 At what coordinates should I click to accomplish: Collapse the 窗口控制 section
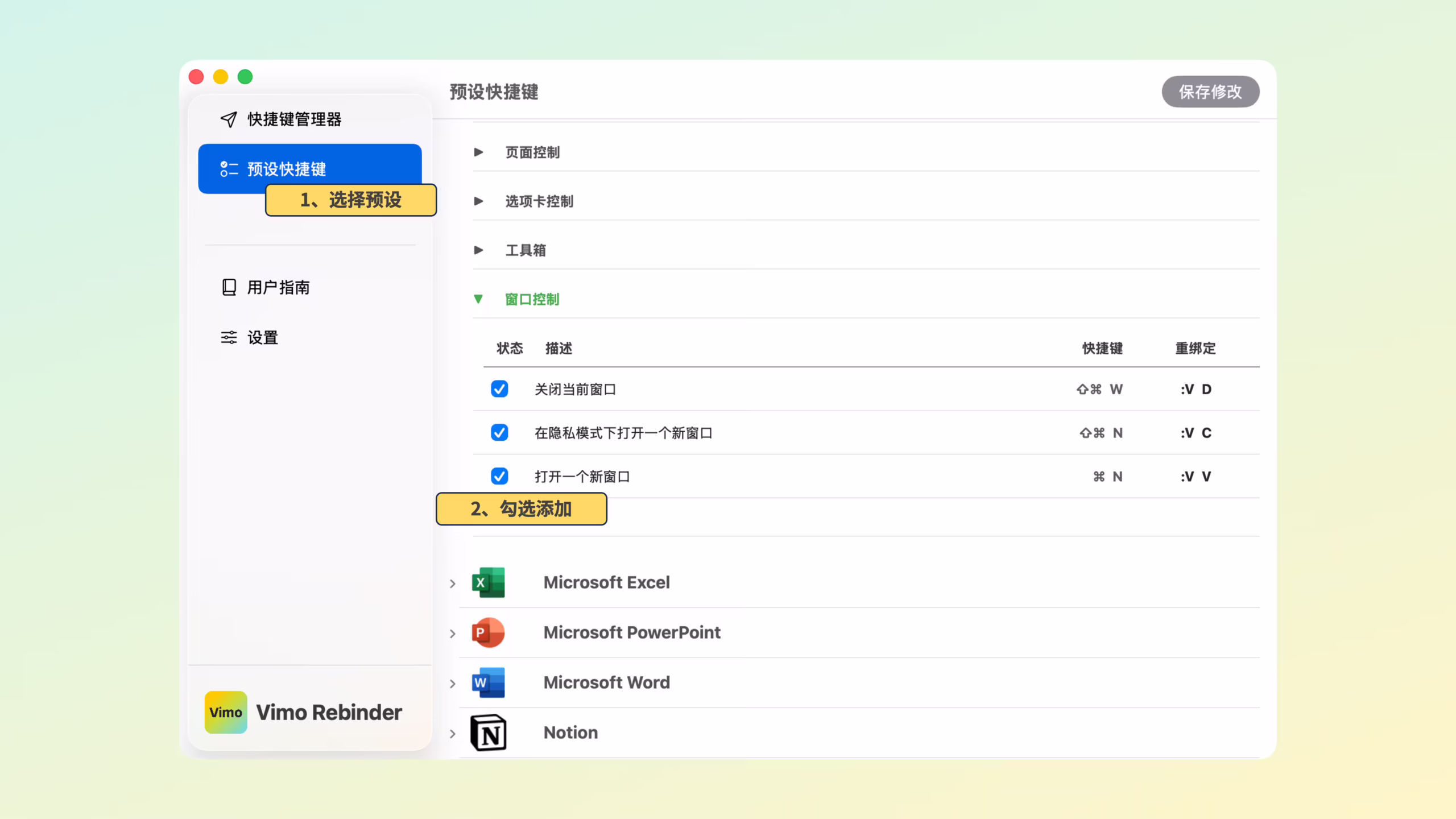[x=478, y=299]
